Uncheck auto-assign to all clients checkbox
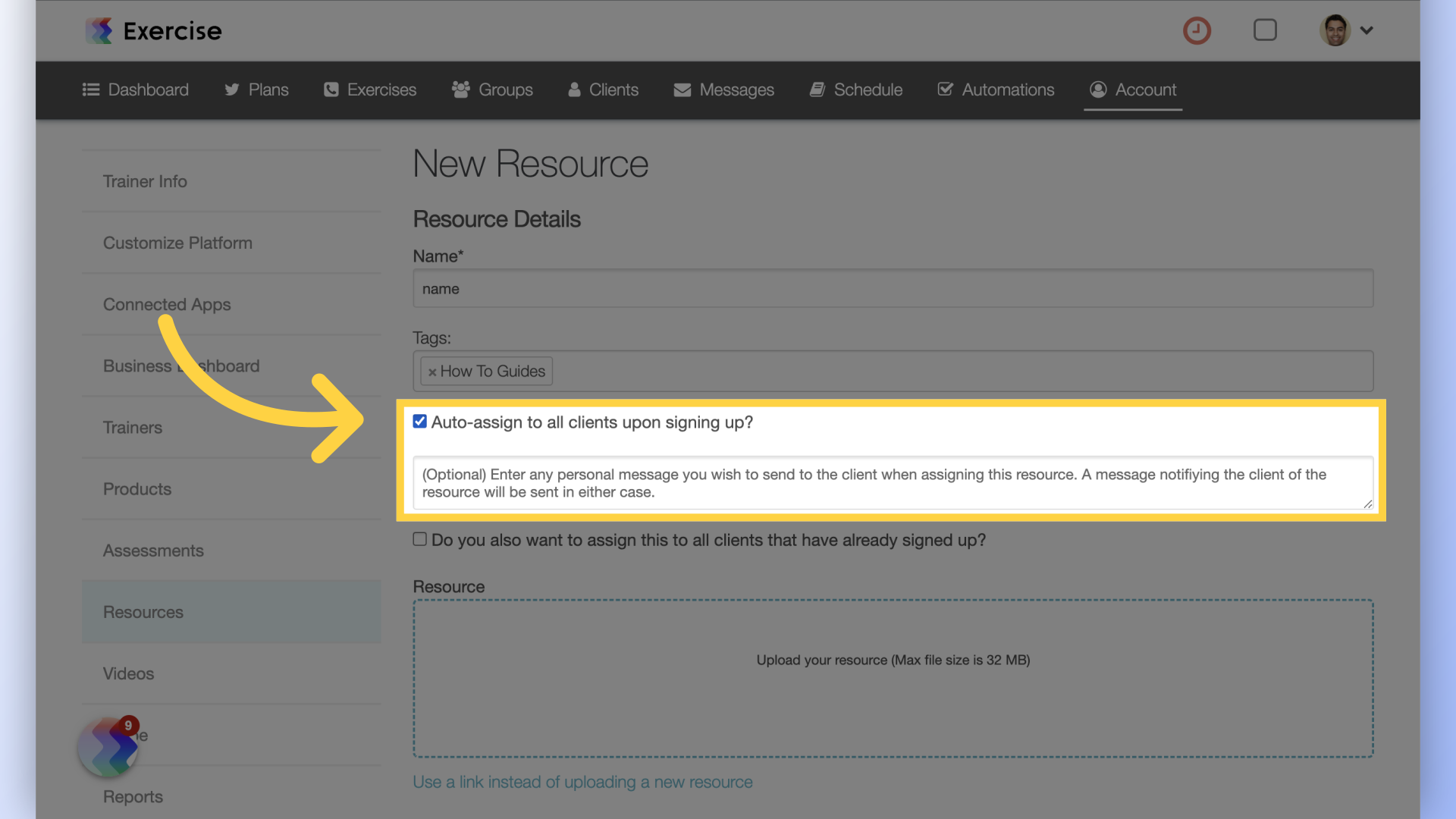 coord(419,421)
